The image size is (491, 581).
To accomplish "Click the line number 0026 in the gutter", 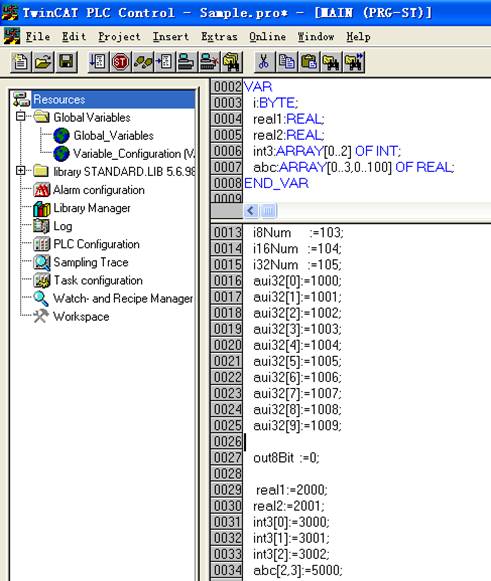I will pyautogui.click(x=227, y=442).
